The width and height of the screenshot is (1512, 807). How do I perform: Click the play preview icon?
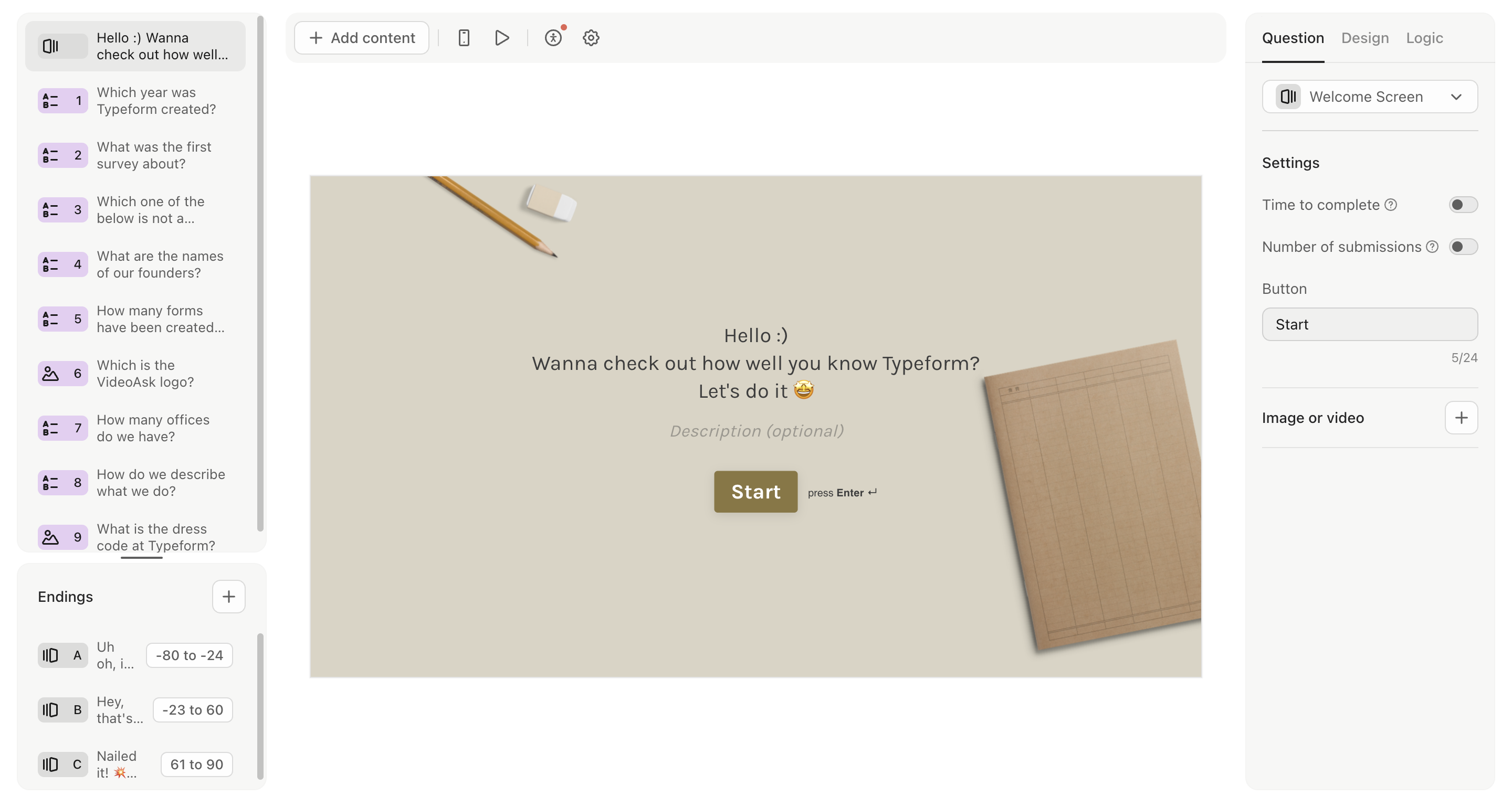[502, 38]
